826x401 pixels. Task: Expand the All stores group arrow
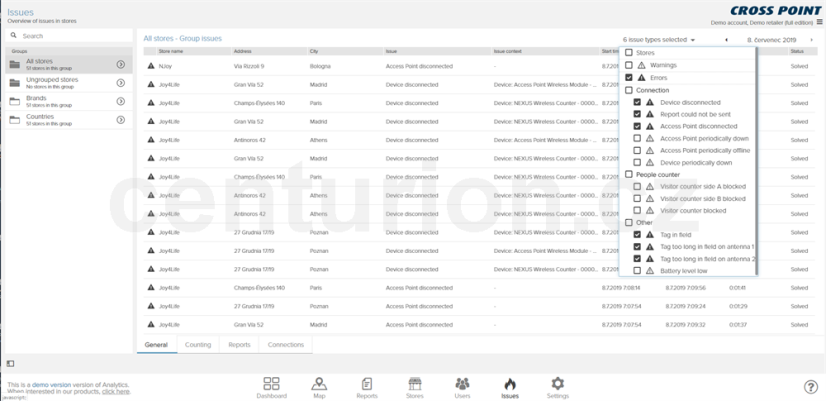click(121, 64)
